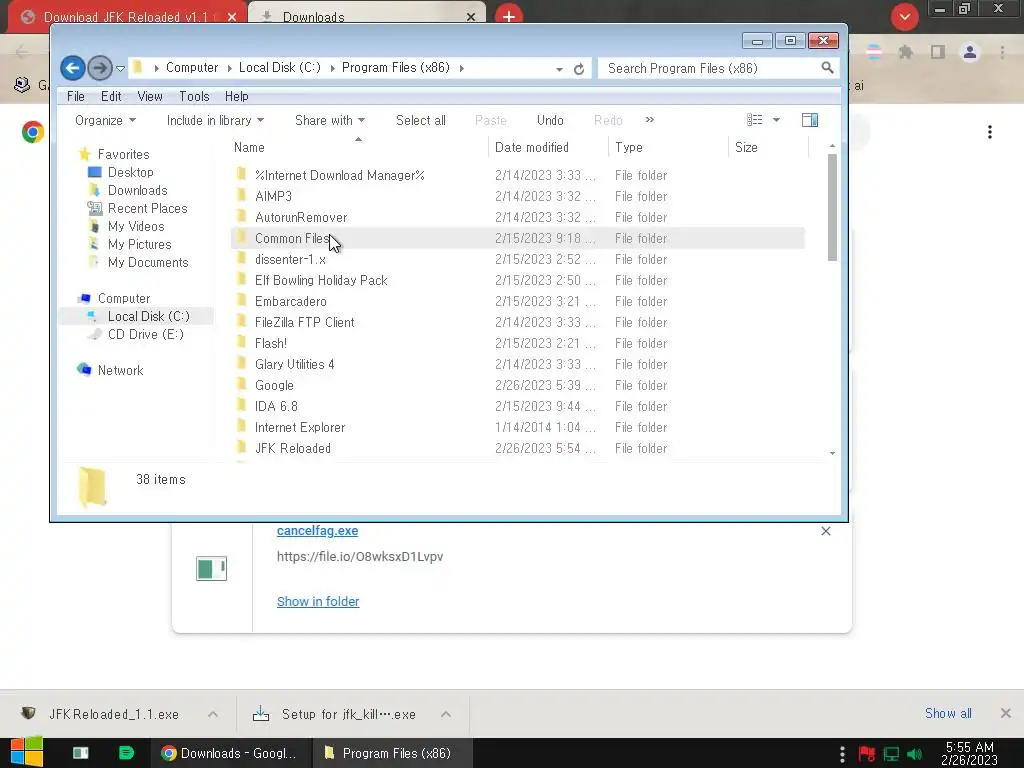Select the Elf Bowling Holiday Pack folder icon
The height and width of the screenshot is (768, 1024).
pos(242,280)
